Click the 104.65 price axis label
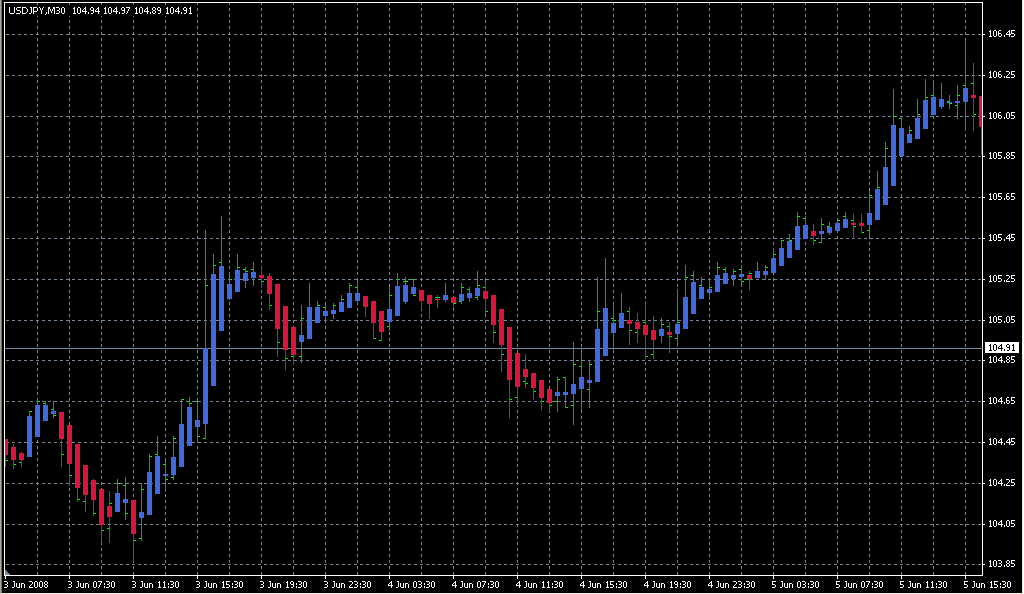Image resolution: width=1024 pixels, height=594 pixels. click(1001, 401)
